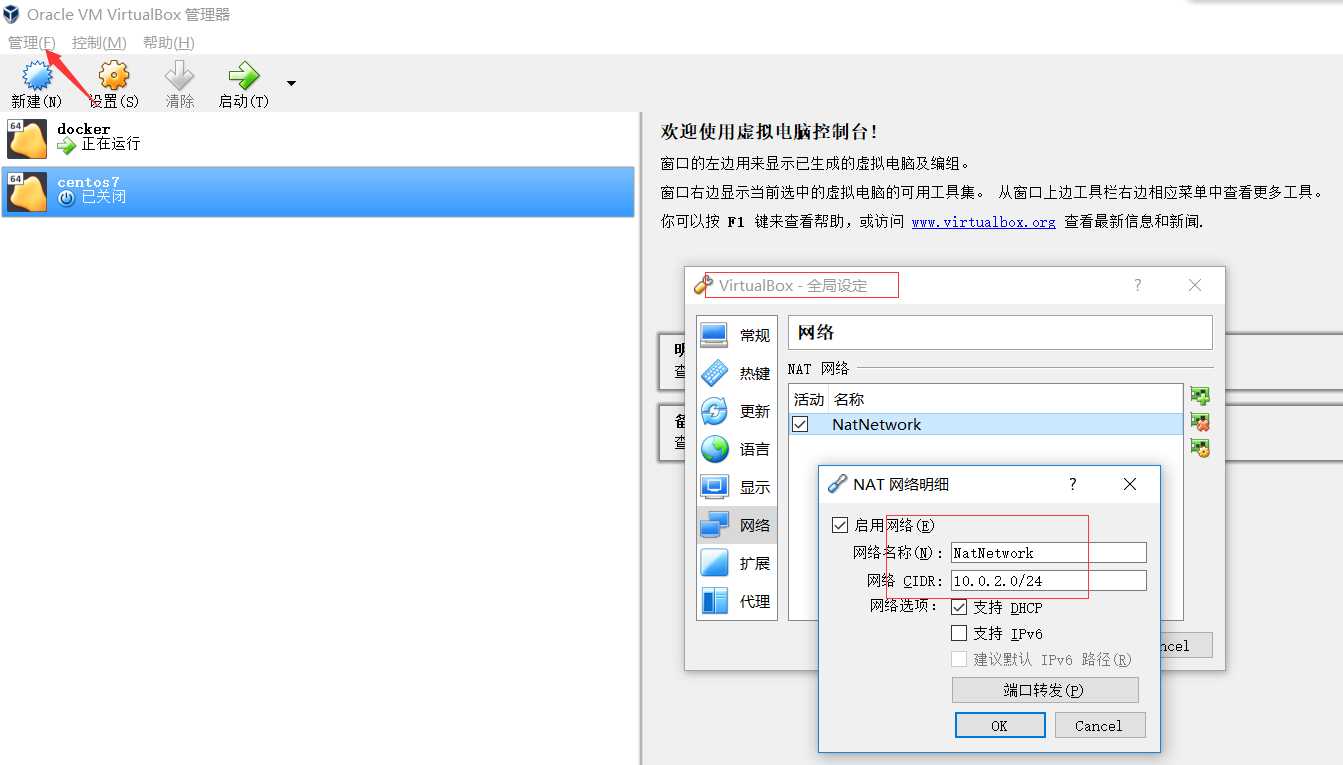
Task: Select 更新 (Update) settings category
Action: [x=736, y=412]
